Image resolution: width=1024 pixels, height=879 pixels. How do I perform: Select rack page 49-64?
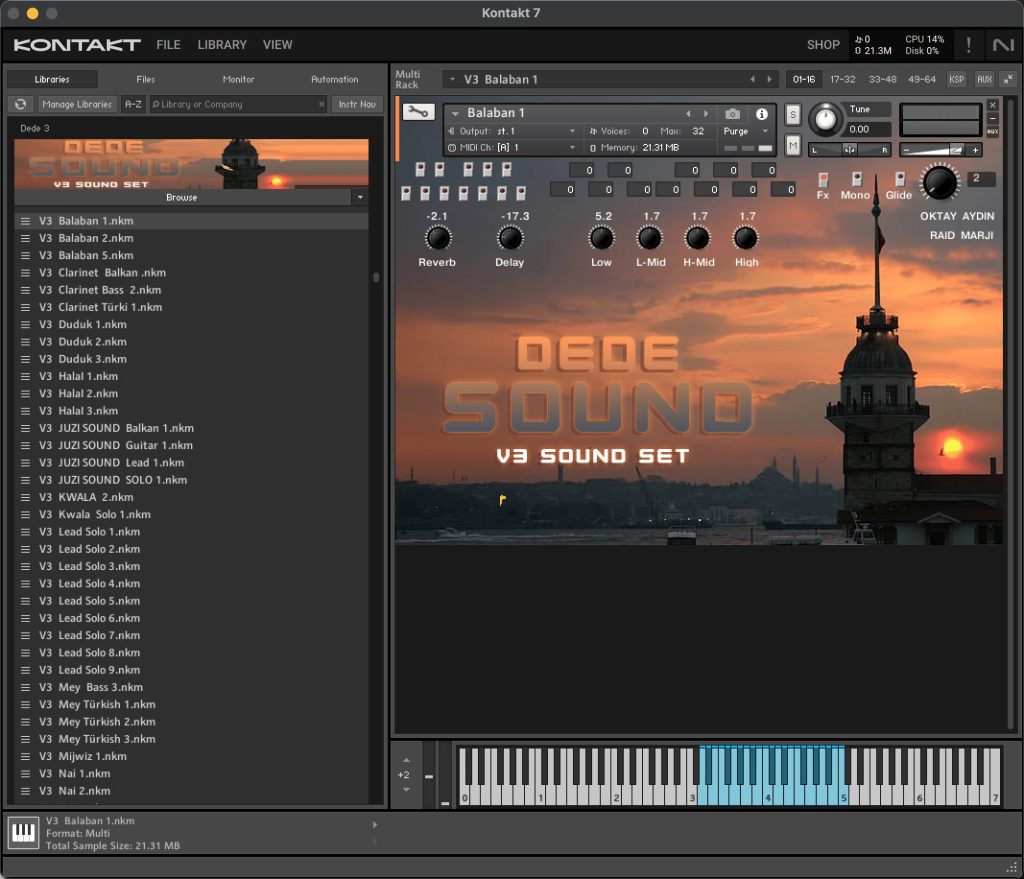pos(921,79)
